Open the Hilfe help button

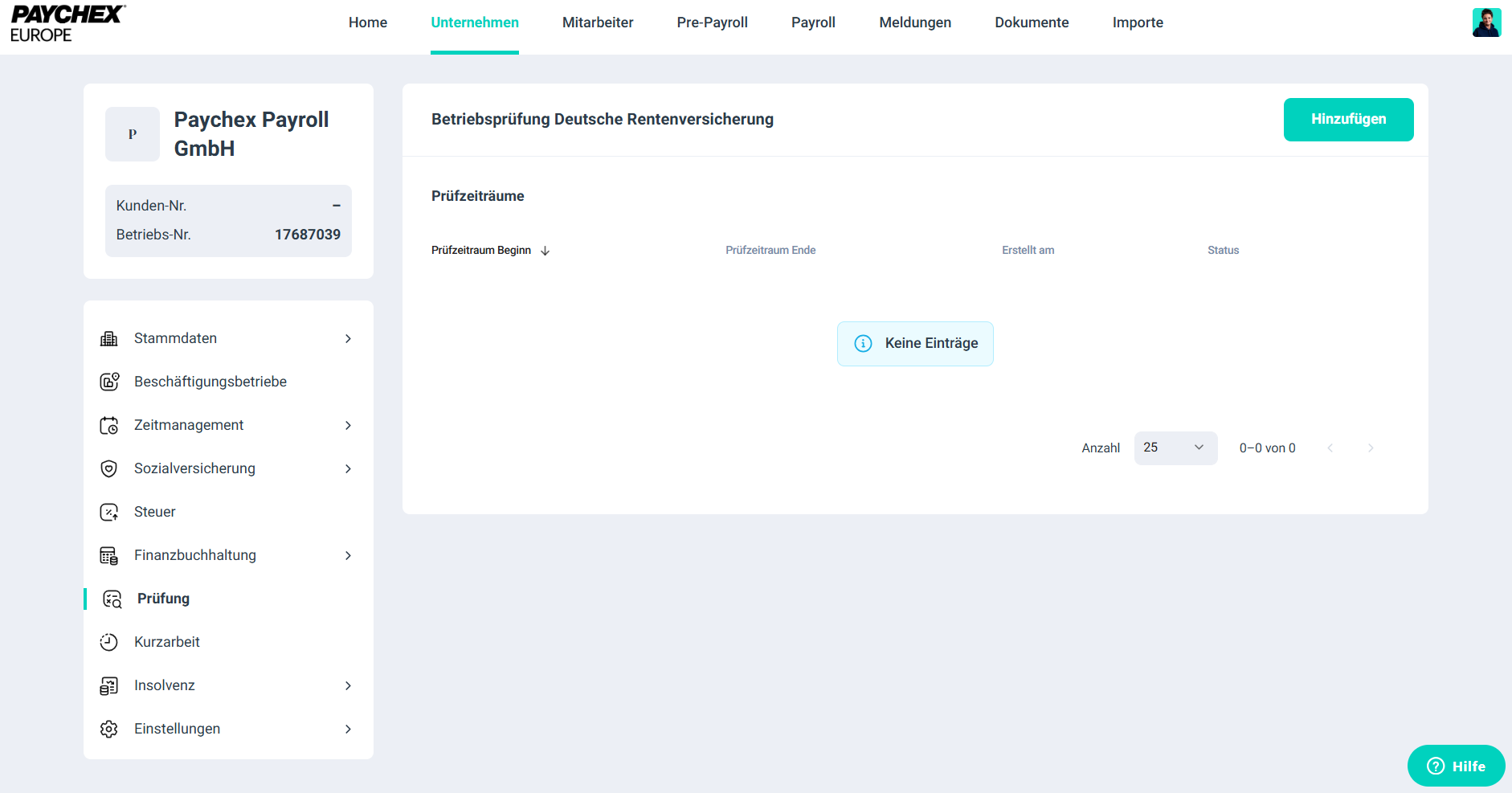(x=1456, y=766)
